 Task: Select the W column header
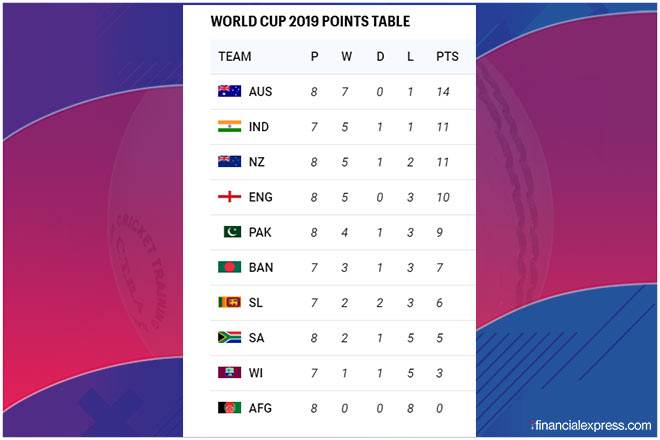346,57
